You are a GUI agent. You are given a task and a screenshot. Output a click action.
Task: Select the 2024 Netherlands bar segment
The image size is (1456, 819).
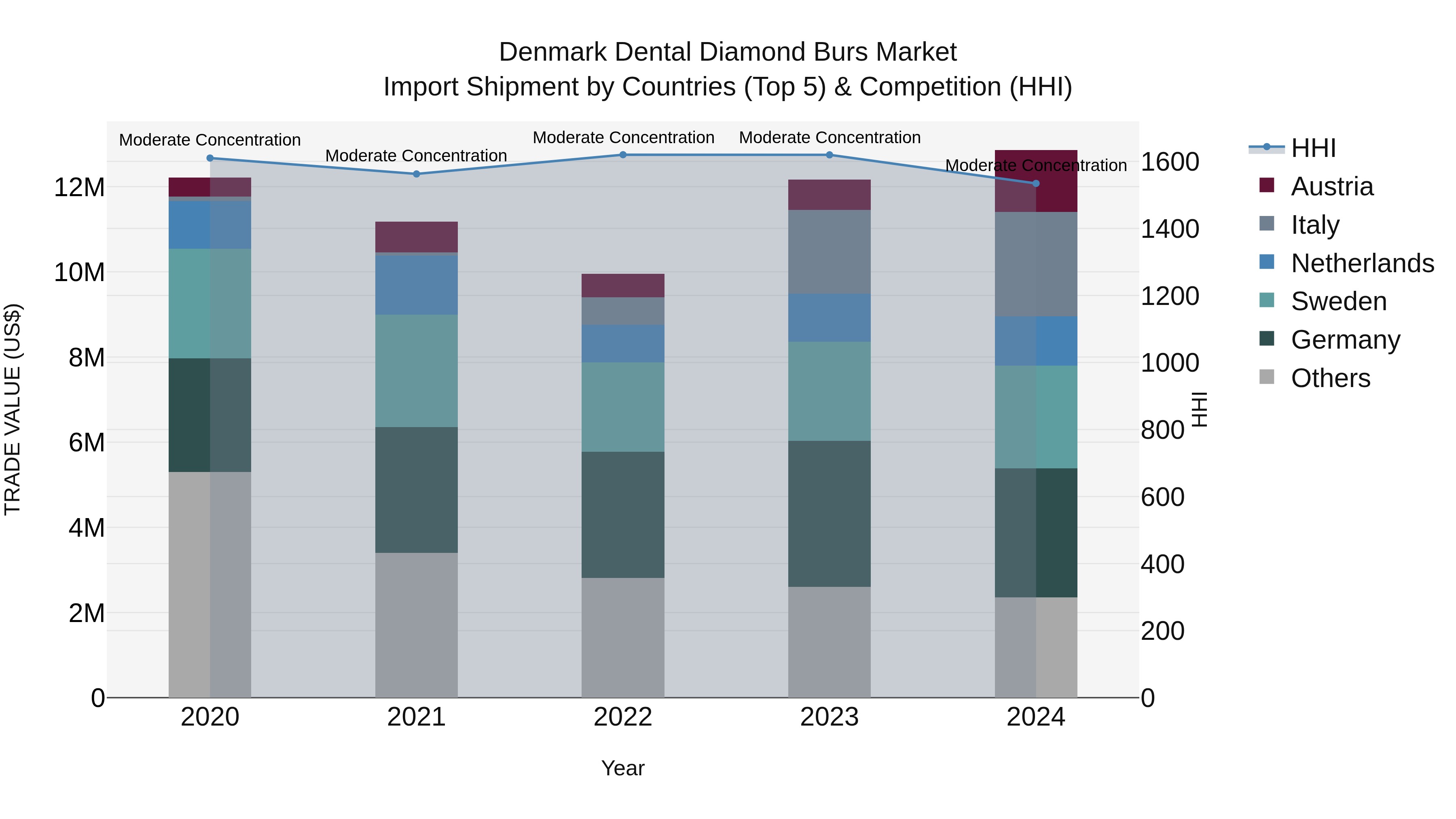tap(1036, 341)
